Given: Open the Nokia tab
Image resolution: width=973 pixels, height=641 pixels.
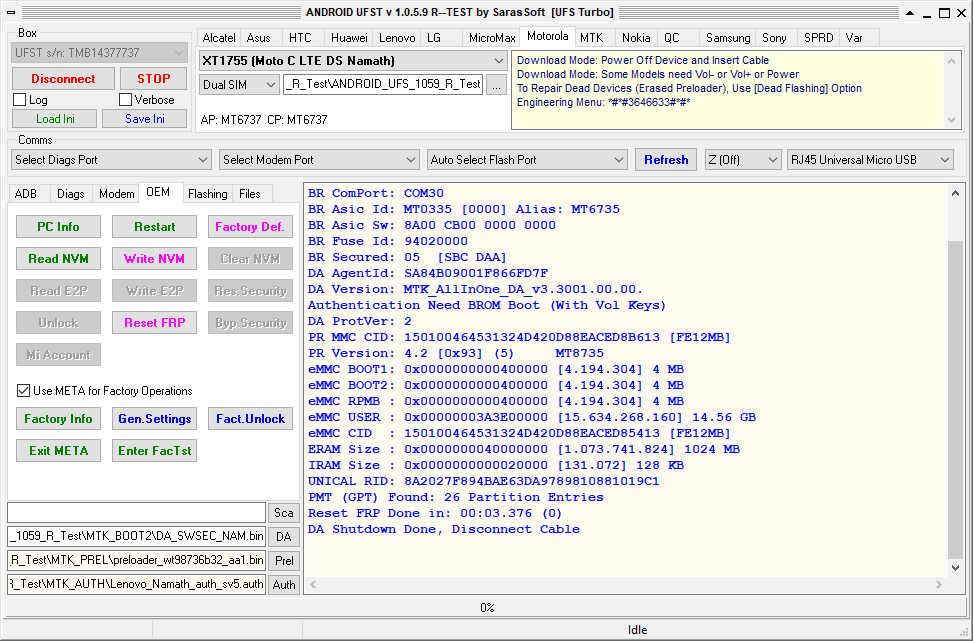Looking at the screenshot, I should coord(636,38).
